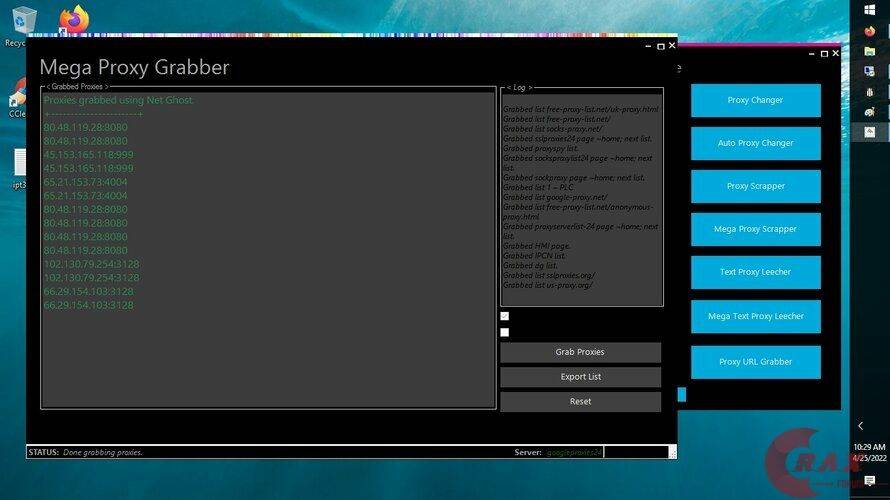Click log entry 'Grabbed list us-proxy.org/'

point(547,285)
